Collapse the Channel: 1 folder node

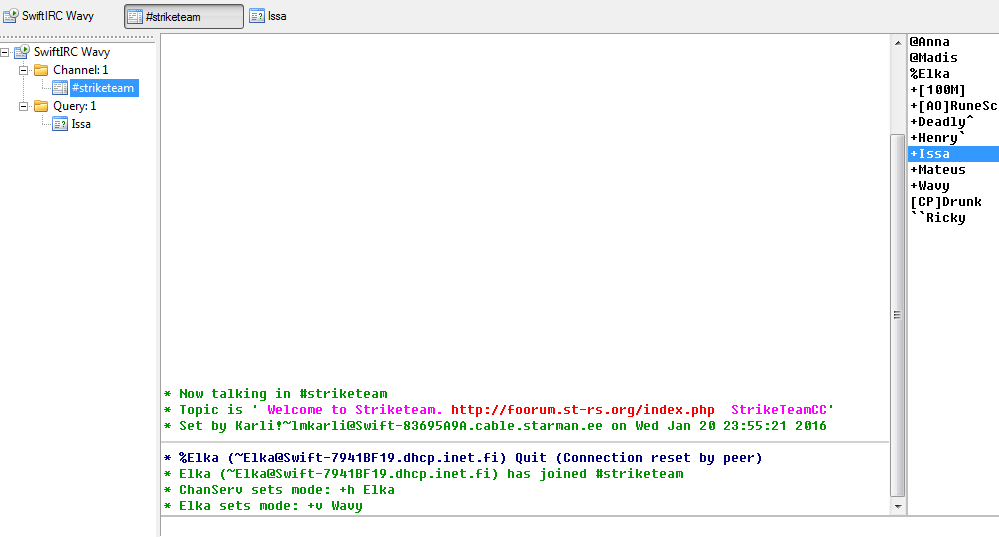[24, 70]
